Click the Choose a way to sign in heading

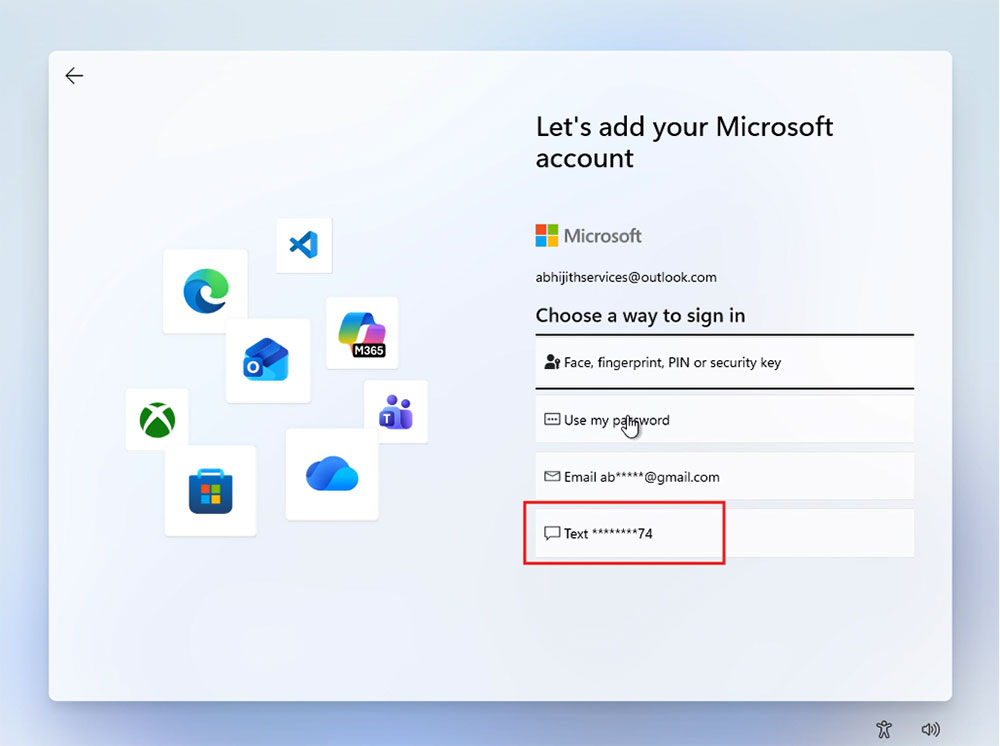point(640,316)
